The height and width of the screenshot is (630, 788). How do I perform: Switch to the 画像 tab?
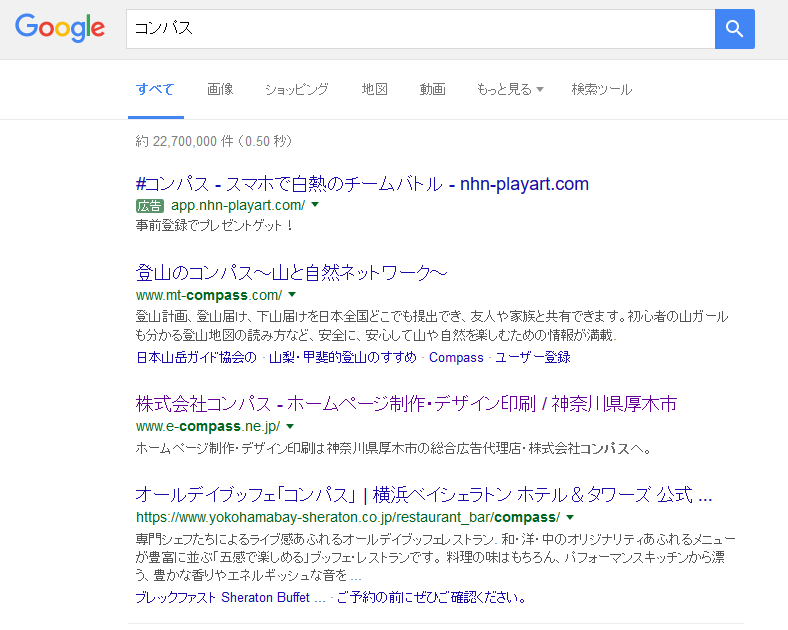[220, 89]
